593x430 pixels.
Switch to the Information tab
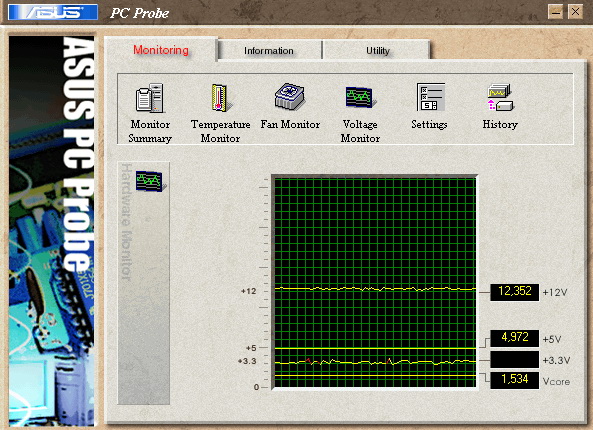coord(269,50)
